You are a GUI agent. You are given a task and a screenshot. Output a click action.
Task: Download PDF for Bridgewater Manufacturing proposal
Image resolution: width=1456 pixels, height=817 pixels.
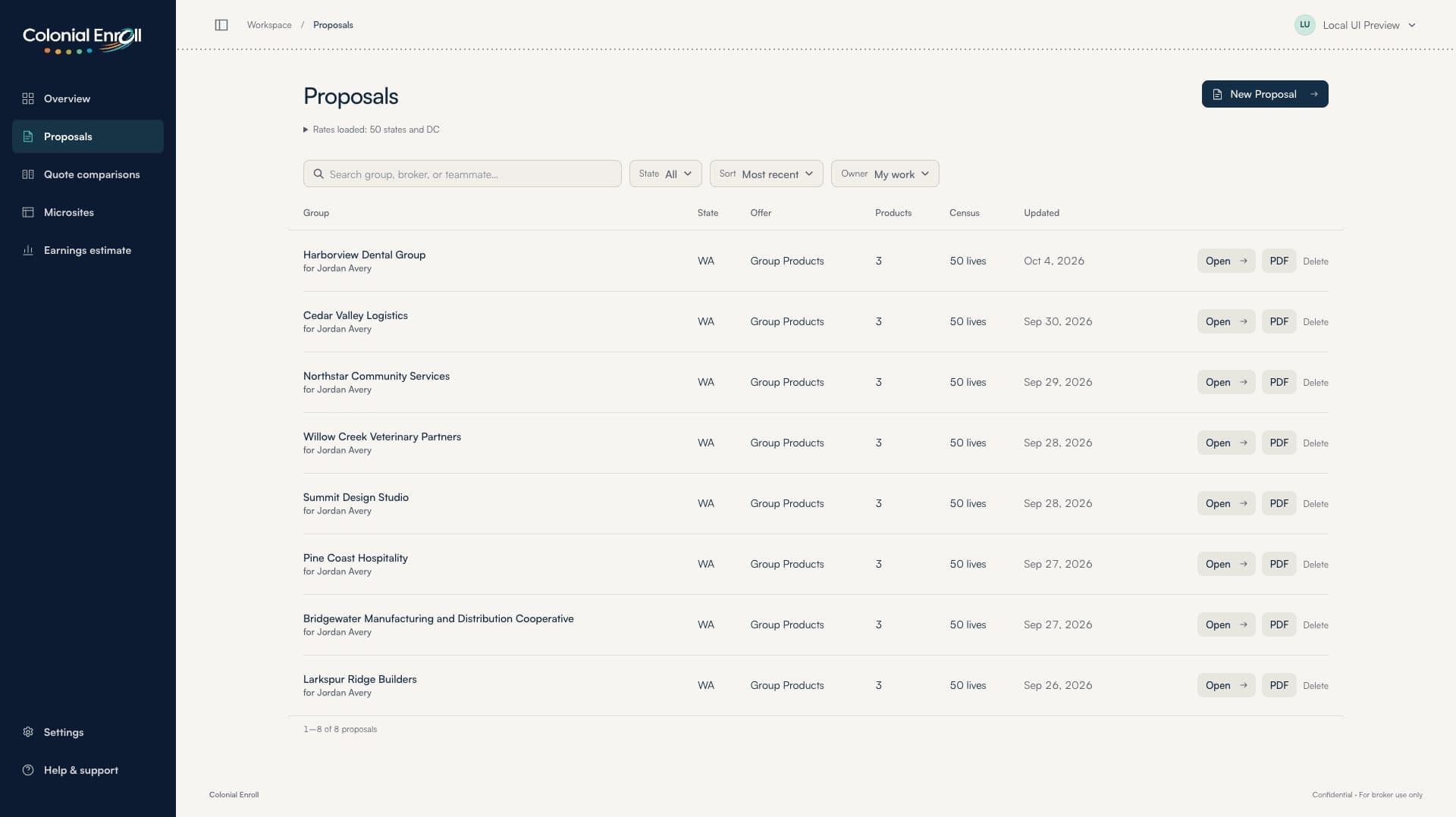click(1279, 624)
